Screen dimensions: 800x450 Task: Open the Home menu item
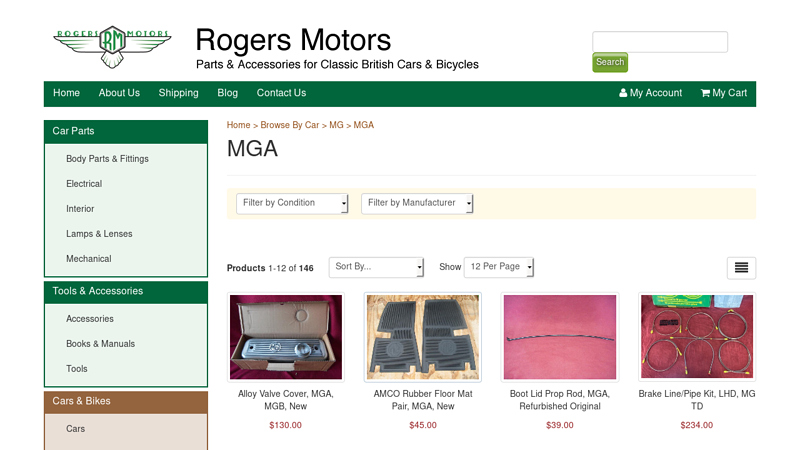tap(66, 93)
